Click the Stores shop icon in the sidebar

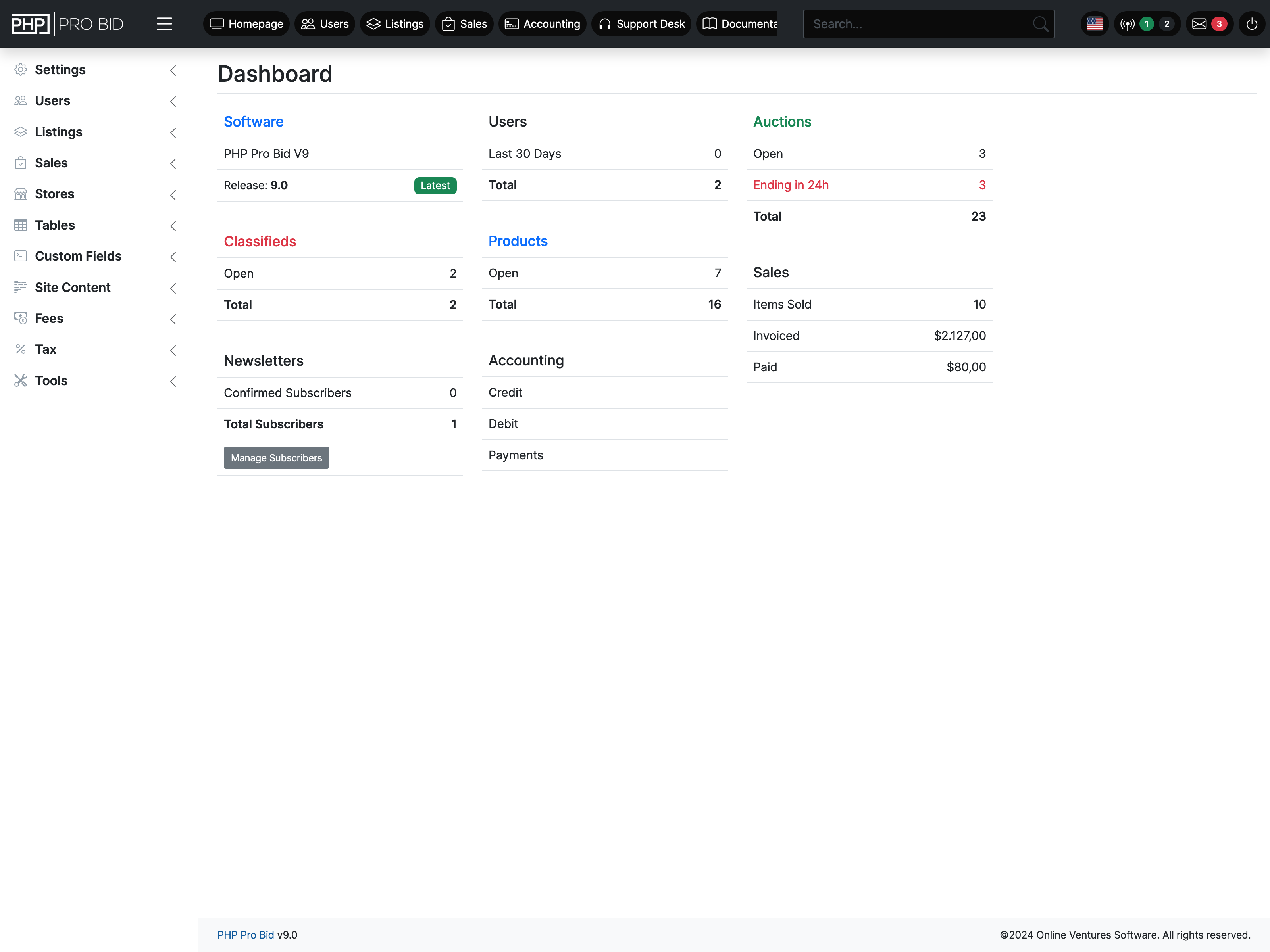[21, 194]
